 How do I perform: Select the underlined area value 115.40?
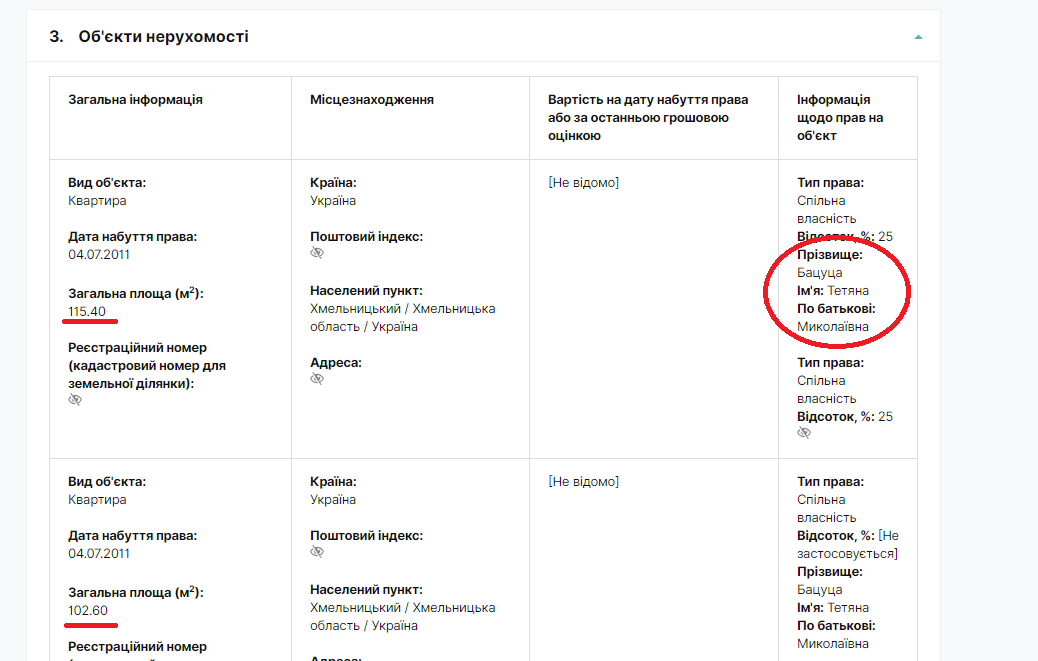click(x=87, y=312)
